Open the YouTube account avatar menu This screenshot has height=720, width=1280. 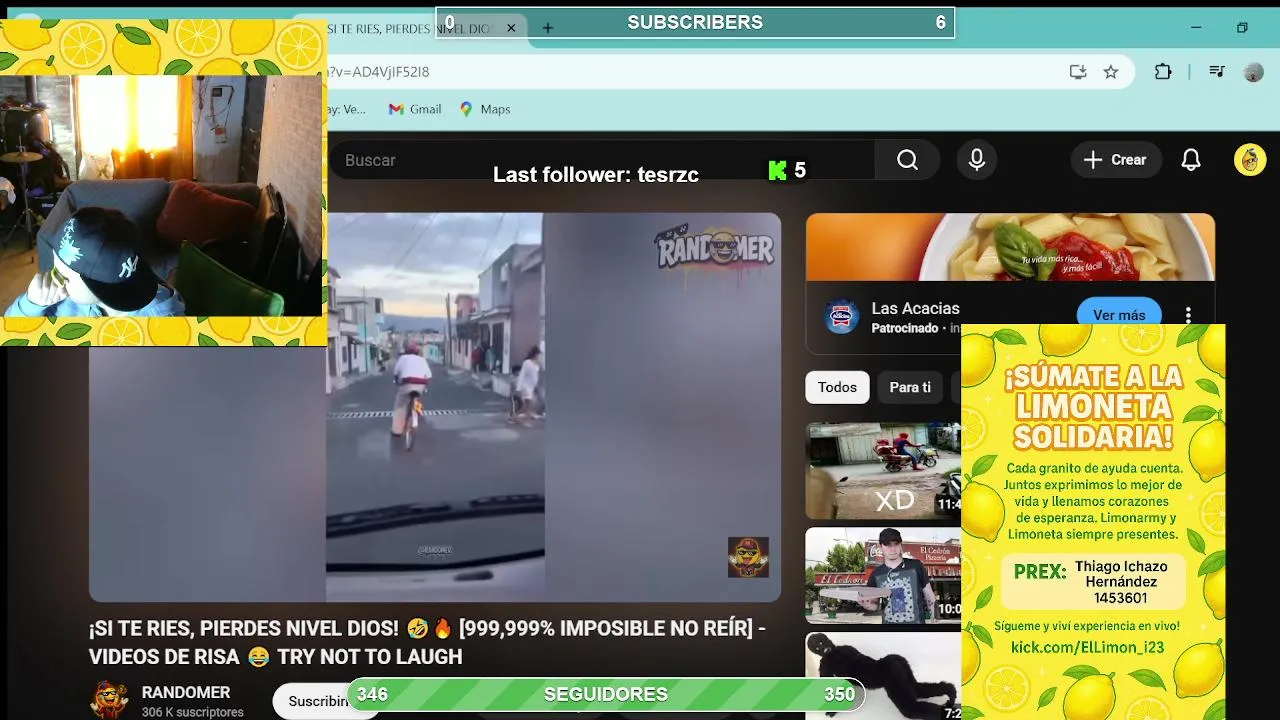coord(1250,160)
